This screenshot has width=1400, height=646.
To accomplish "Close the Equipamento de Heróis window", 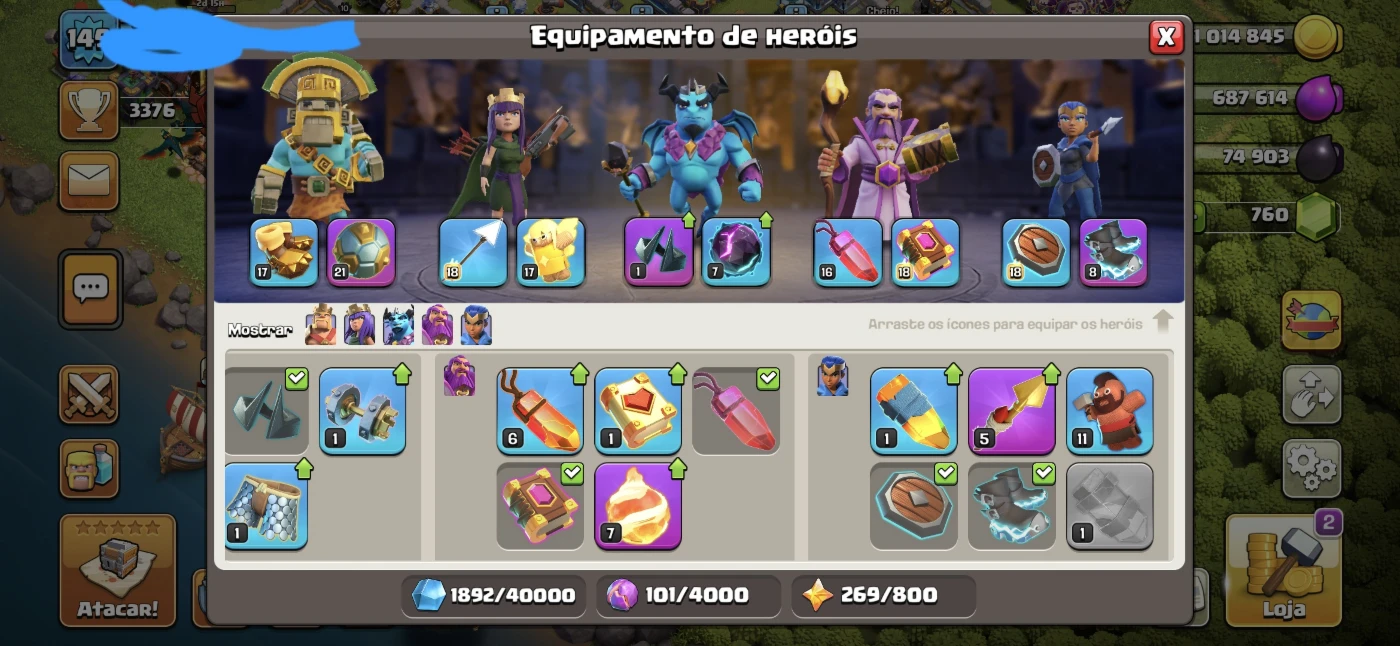I will (1165, 37).
